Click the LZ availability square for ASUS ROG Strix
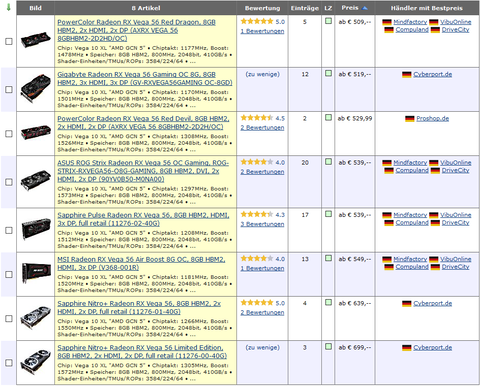 click(328, 162)
